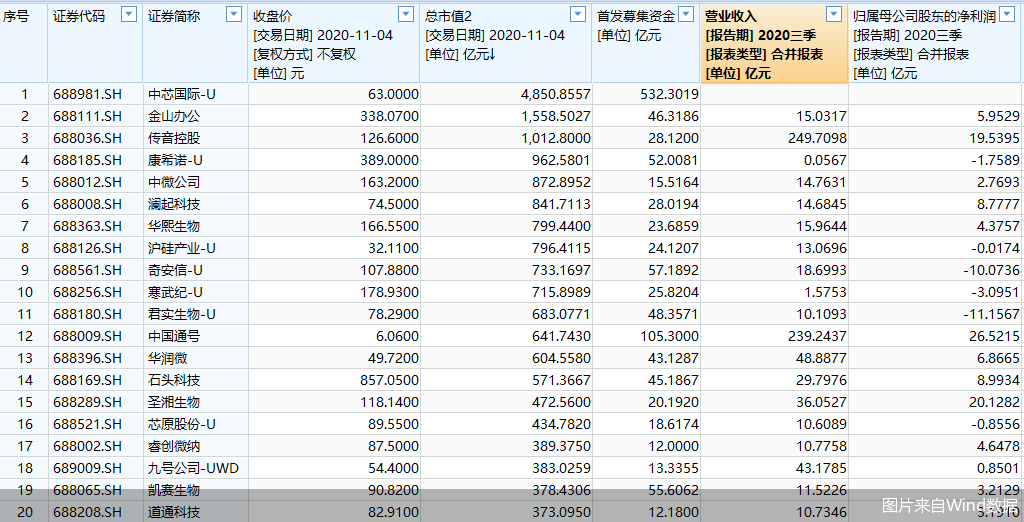Select revenue cell 249.7098
This screenshot has height=522, width=1024.
pyautogui.click(x=774, y=139)
